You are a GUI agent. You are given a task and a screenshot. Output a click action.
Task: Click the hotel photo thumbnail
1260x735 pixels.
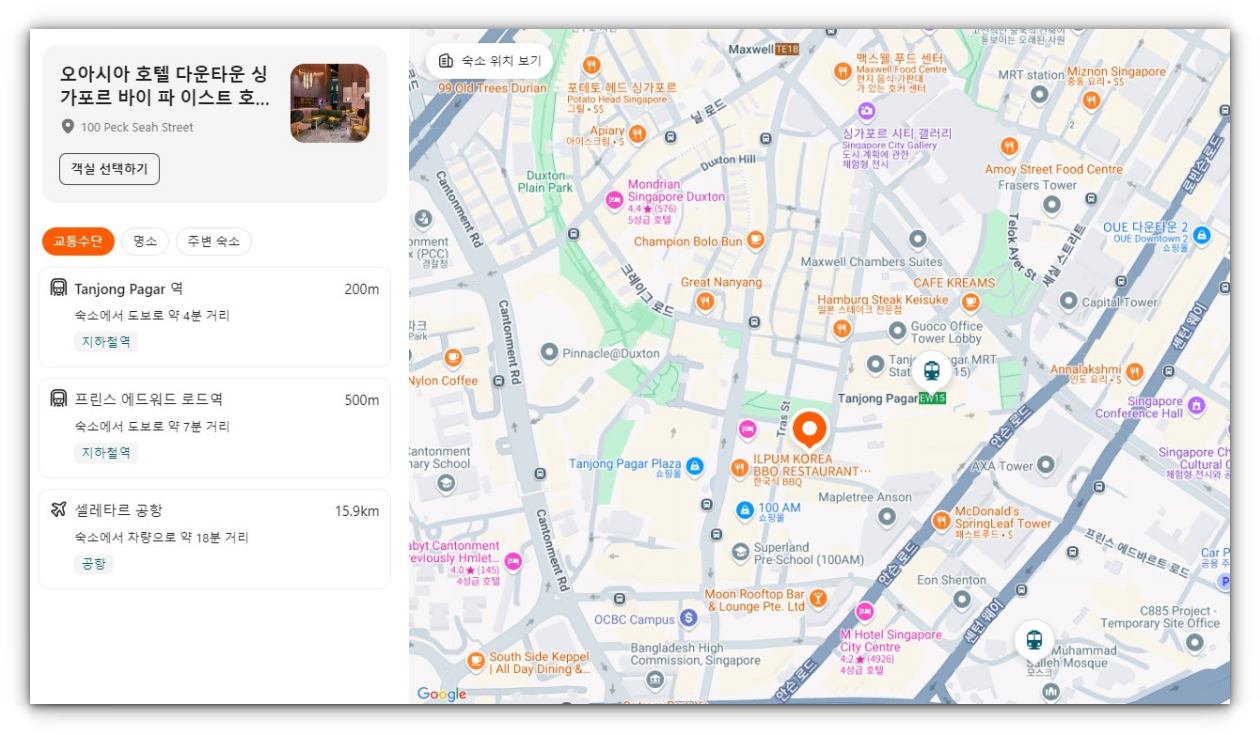pyautogui.click(x=330, y=103)
